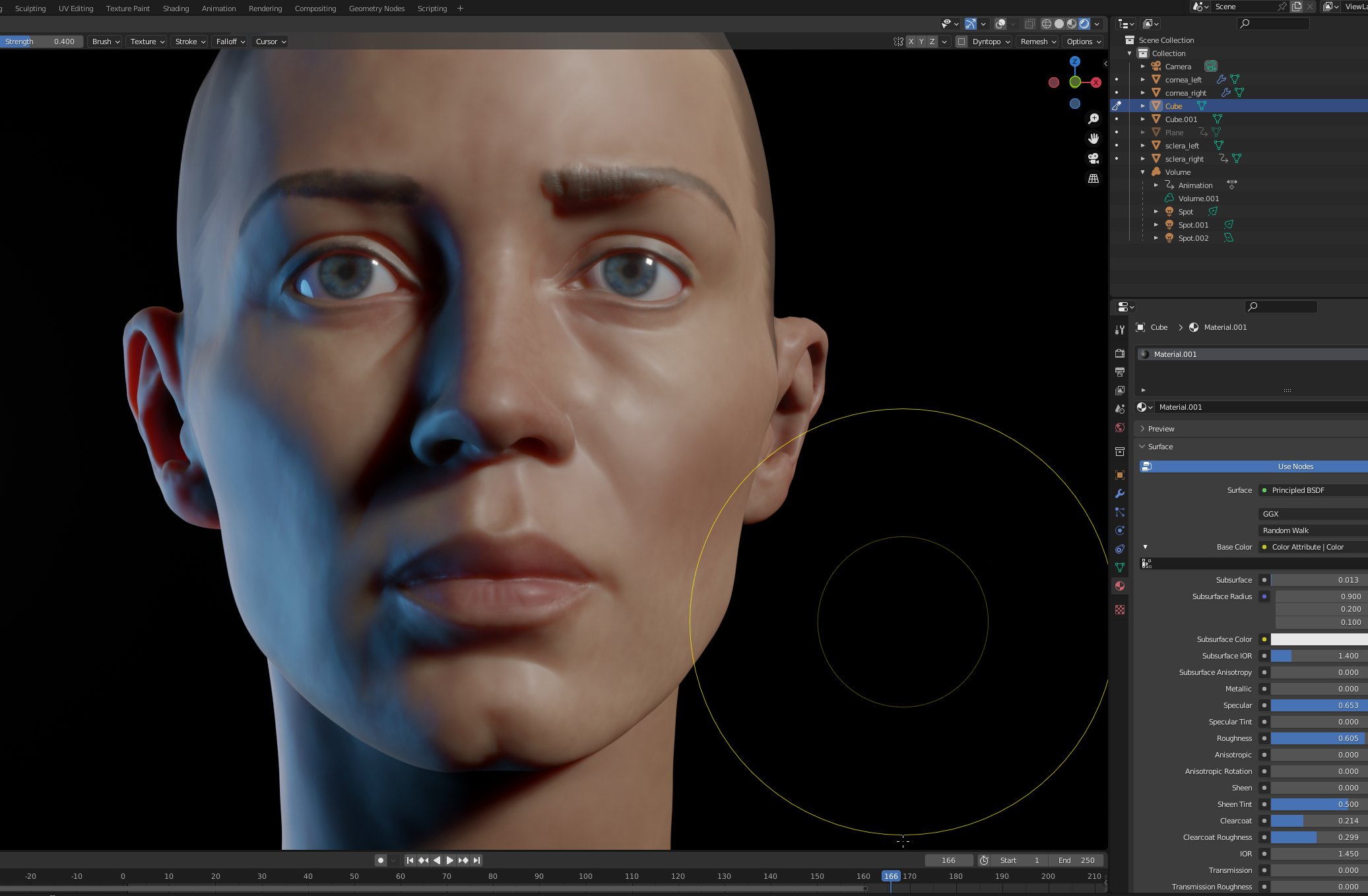
Task: Open the Stroke dropdown
Action: (190, 42)
